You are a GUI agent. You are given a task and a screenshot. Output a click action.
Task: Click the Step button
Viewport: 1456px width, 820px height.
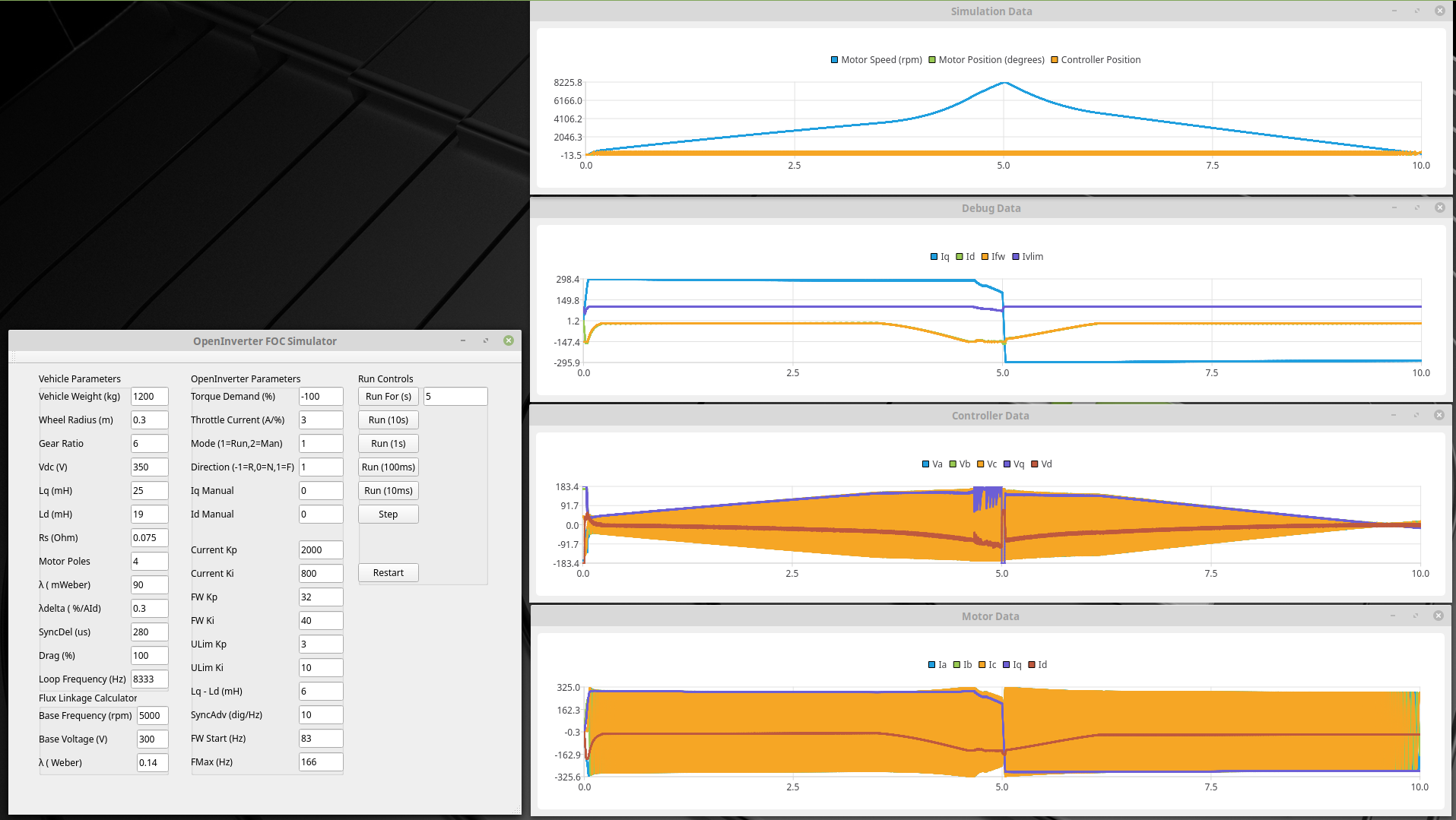388,514
